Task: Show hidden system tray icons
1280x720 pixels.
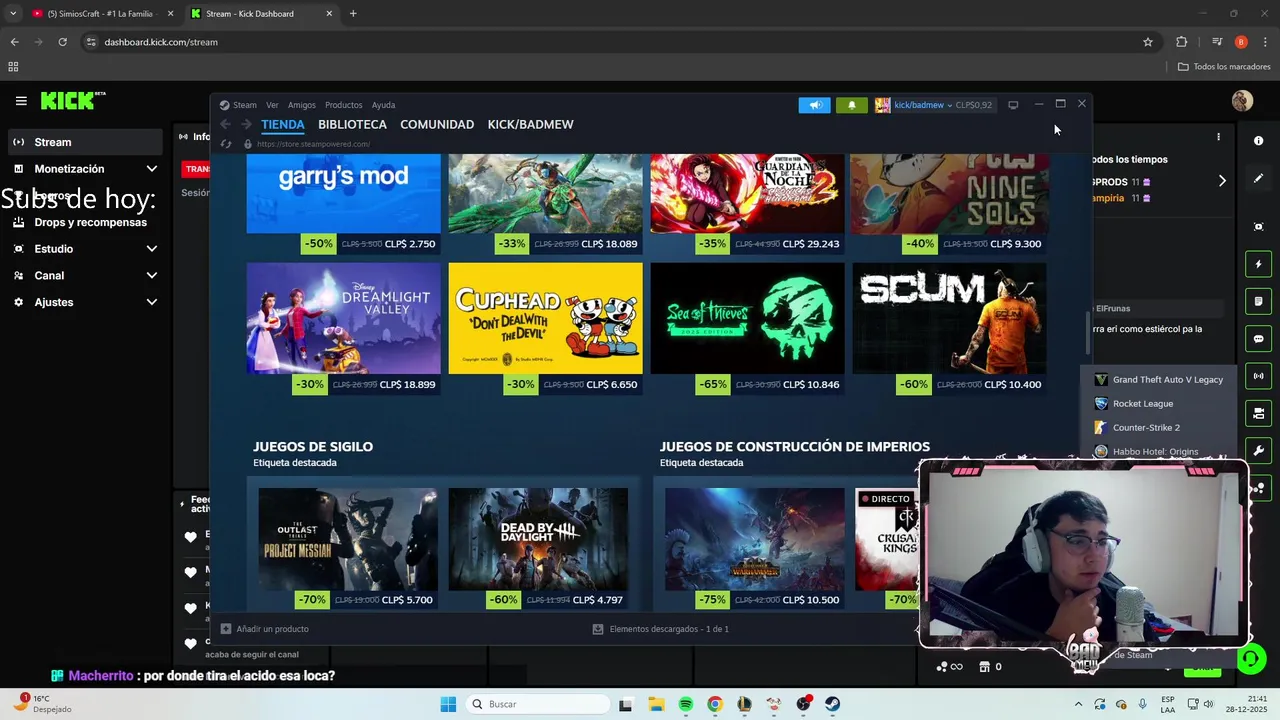Action: click(1078, 704)
